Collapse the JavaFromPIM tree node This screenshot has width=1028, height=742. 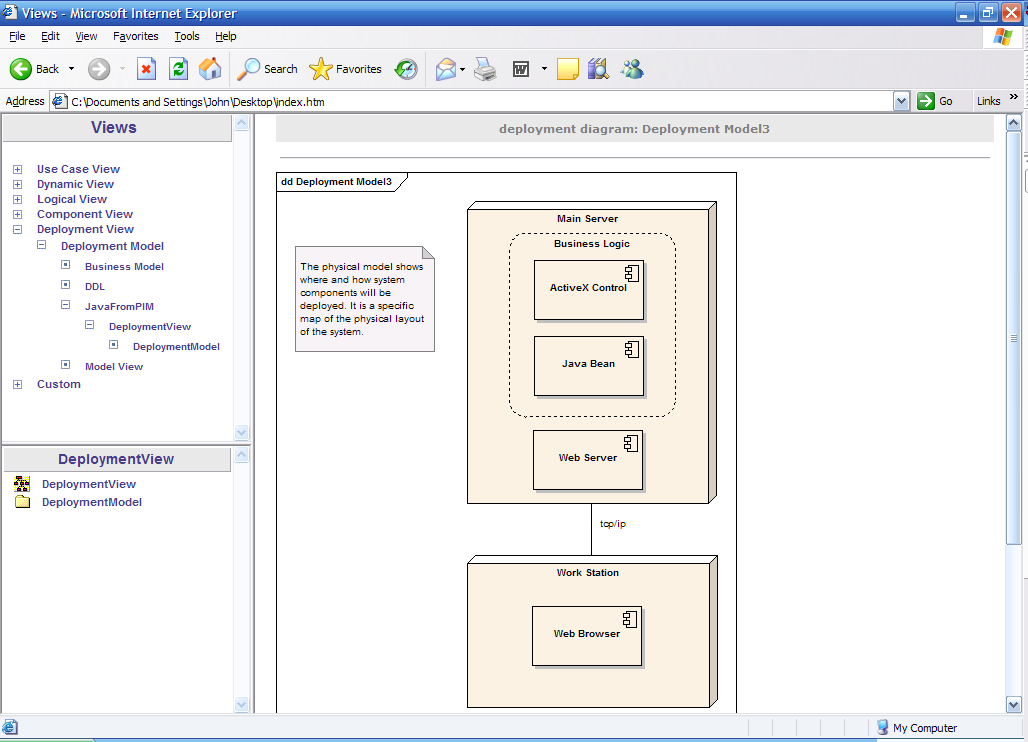[x=66, y=305]
